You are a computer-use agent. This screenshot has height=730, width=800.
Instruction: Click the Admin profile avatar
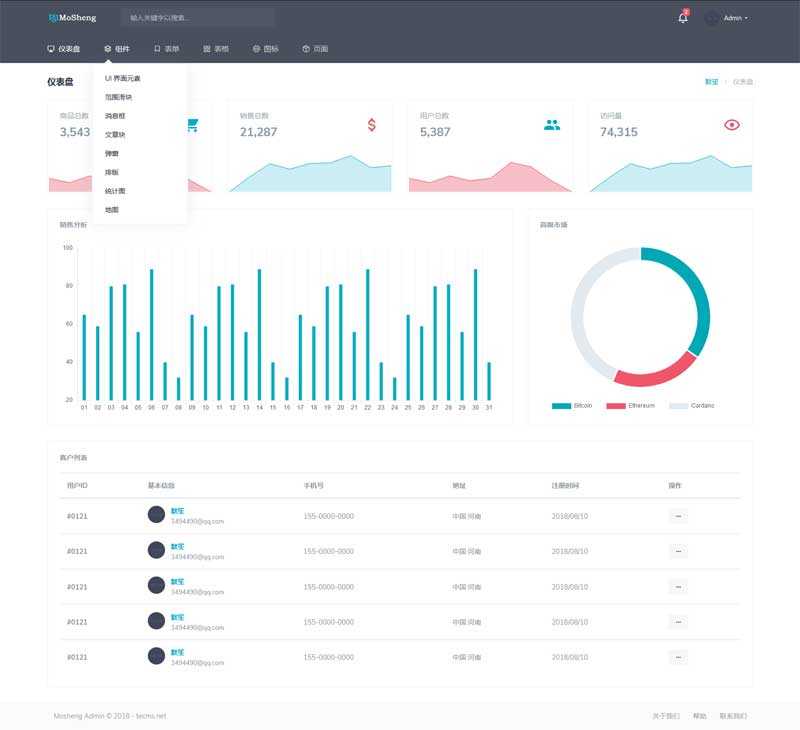[x=711, y=18]
